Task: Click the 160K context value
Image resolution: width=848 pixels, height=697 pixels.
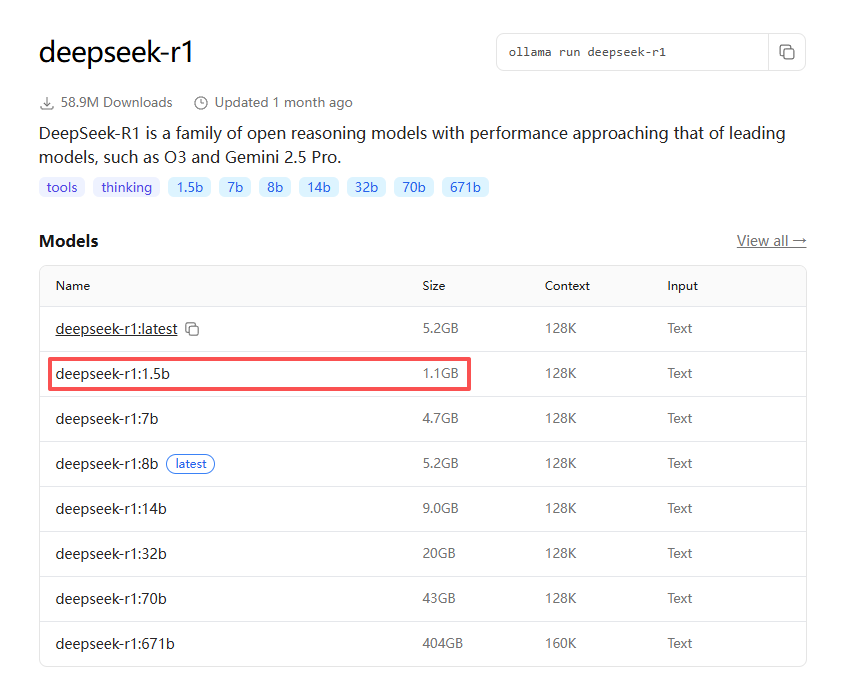Action: pos(560,643)
